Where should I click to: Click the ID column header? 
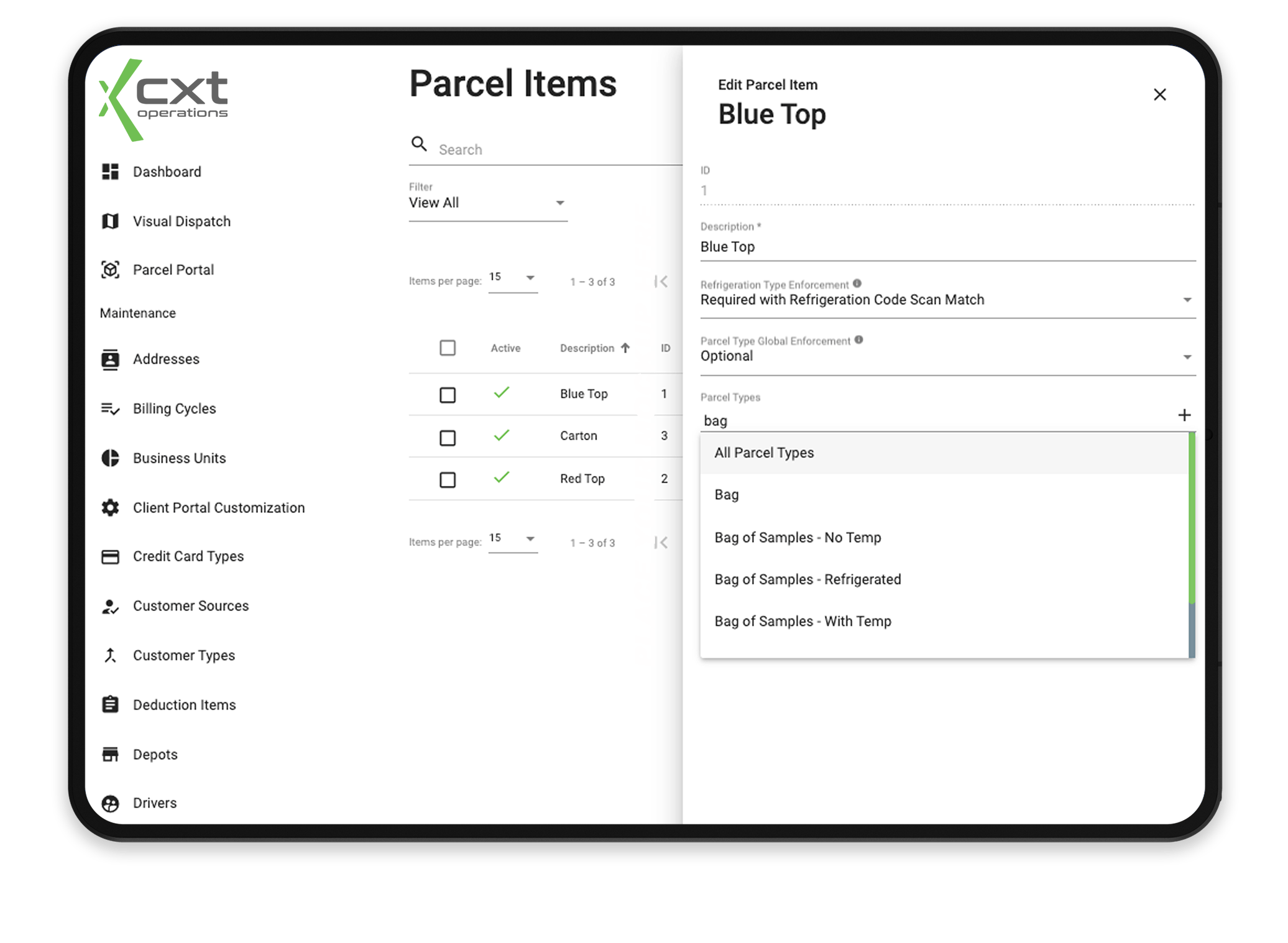[x=665, y=348]
